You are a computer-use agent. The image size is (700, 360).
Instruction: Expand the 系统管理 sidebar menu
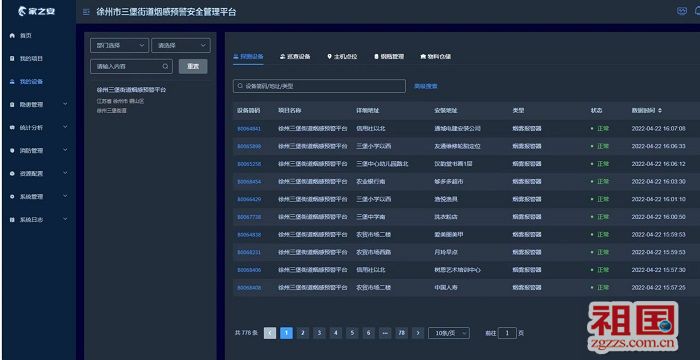coord(39,197)
